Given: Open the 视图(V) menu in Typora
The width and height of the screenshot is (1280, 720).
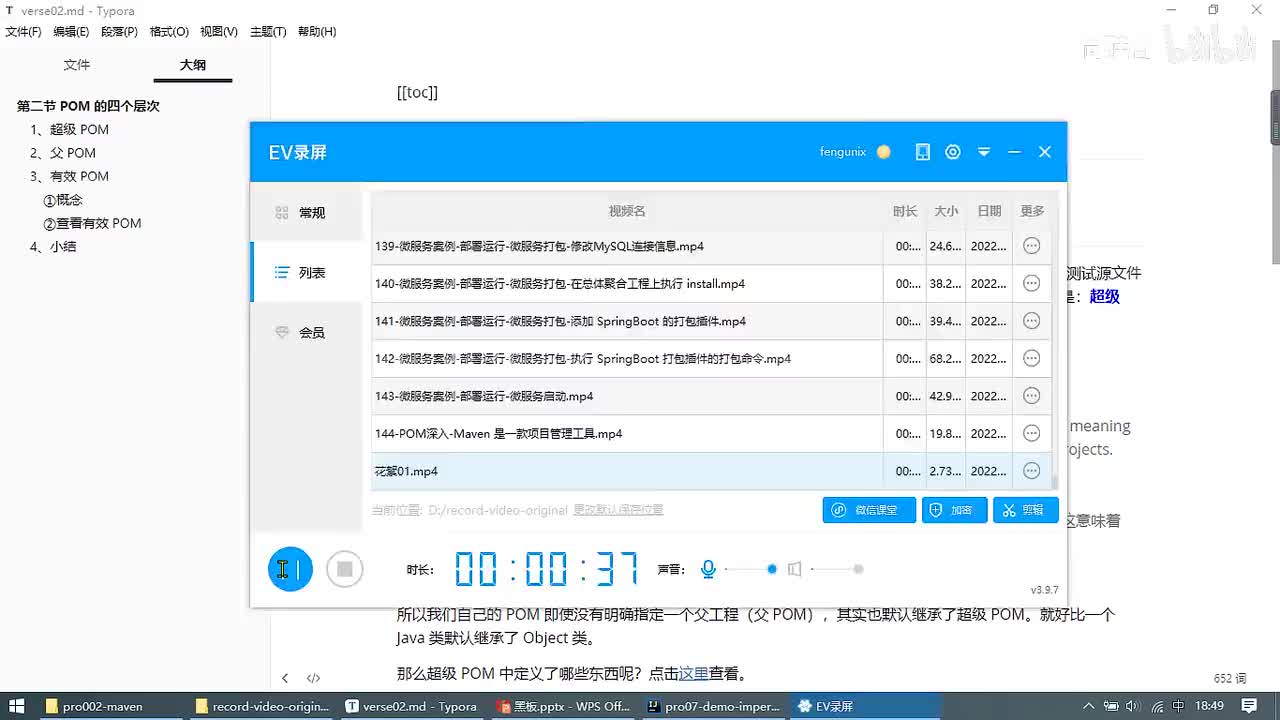Looking at the screenshot, I should (x=219, y=32).
